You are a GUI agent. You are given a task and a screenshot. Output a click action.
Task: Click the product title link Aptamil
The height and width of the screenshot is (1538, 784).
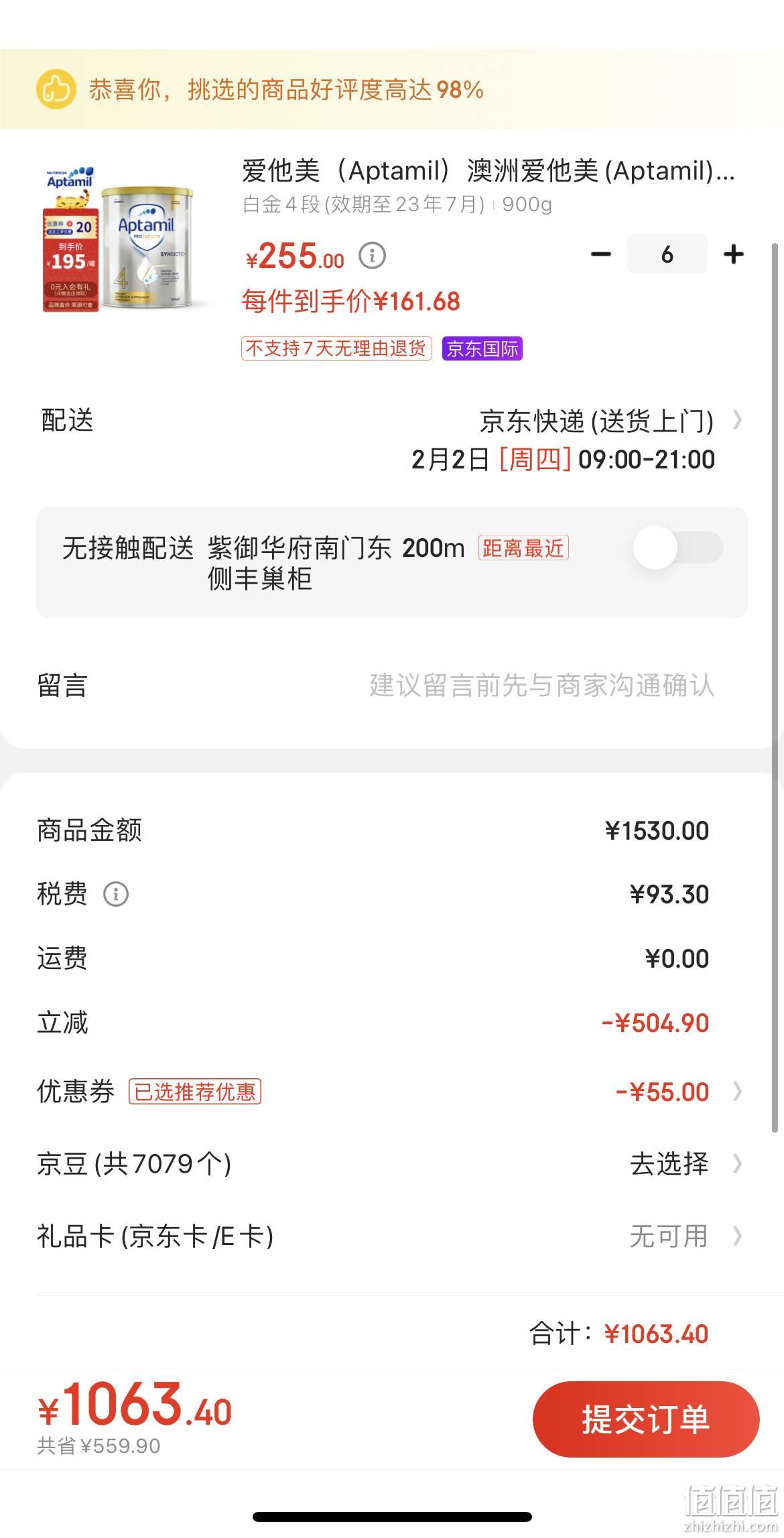tap(488, 171)
